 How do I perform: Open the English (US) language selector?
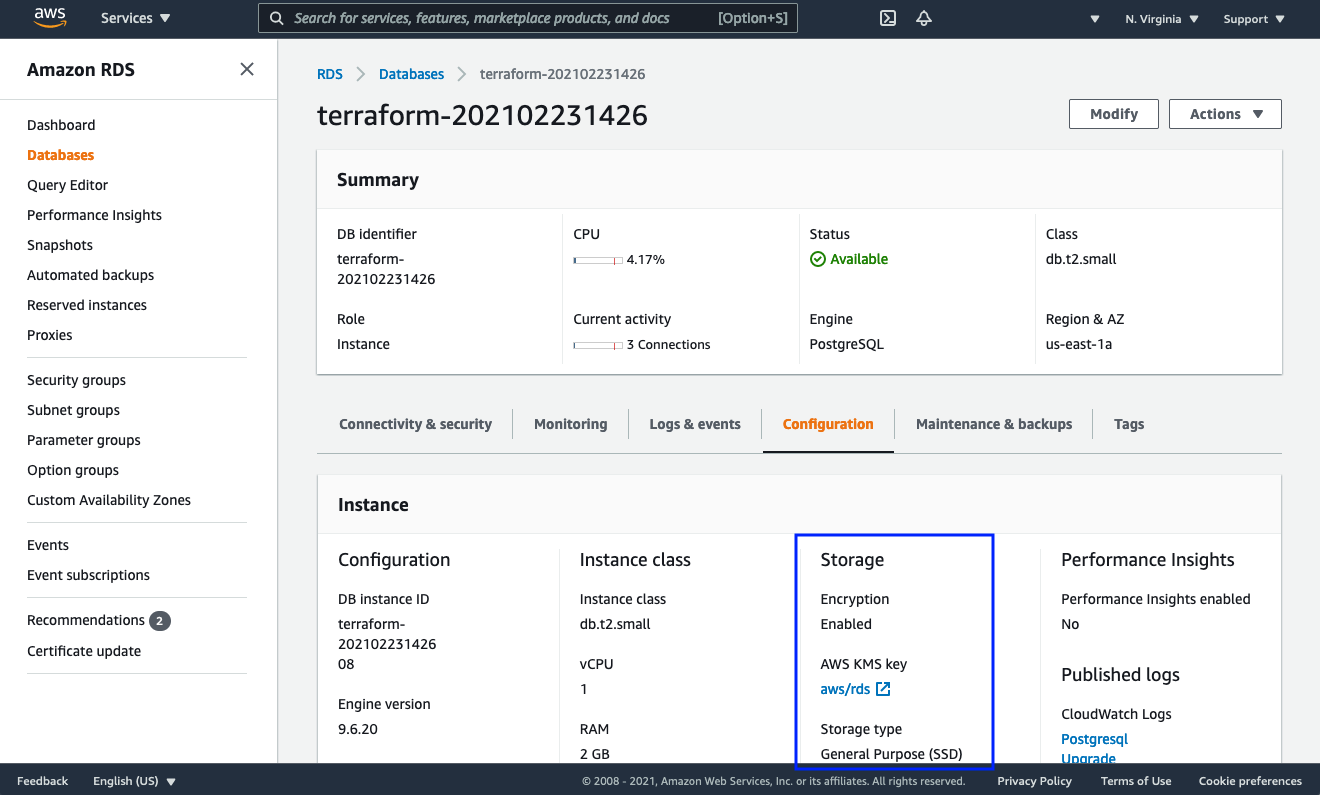134,781
